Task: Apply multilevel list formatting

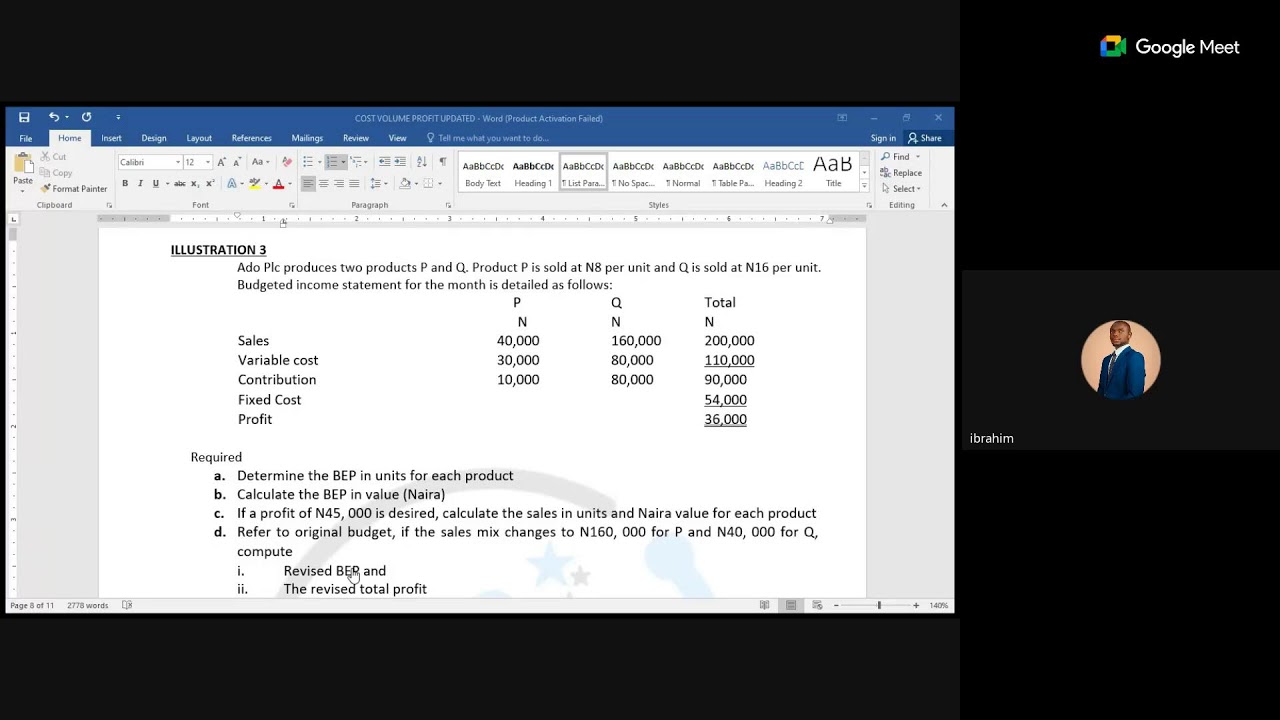Action: (x=356, y=162)
